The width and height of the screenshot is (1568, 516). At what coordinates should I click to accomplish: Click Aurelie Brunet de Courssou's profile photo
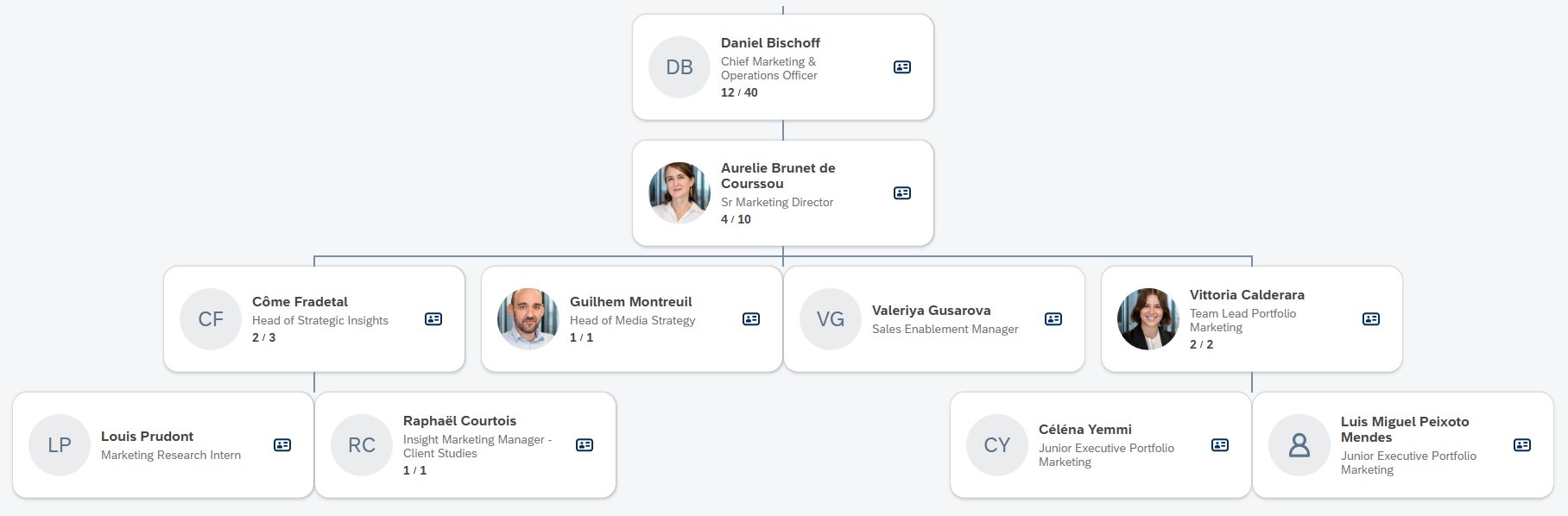680,193
